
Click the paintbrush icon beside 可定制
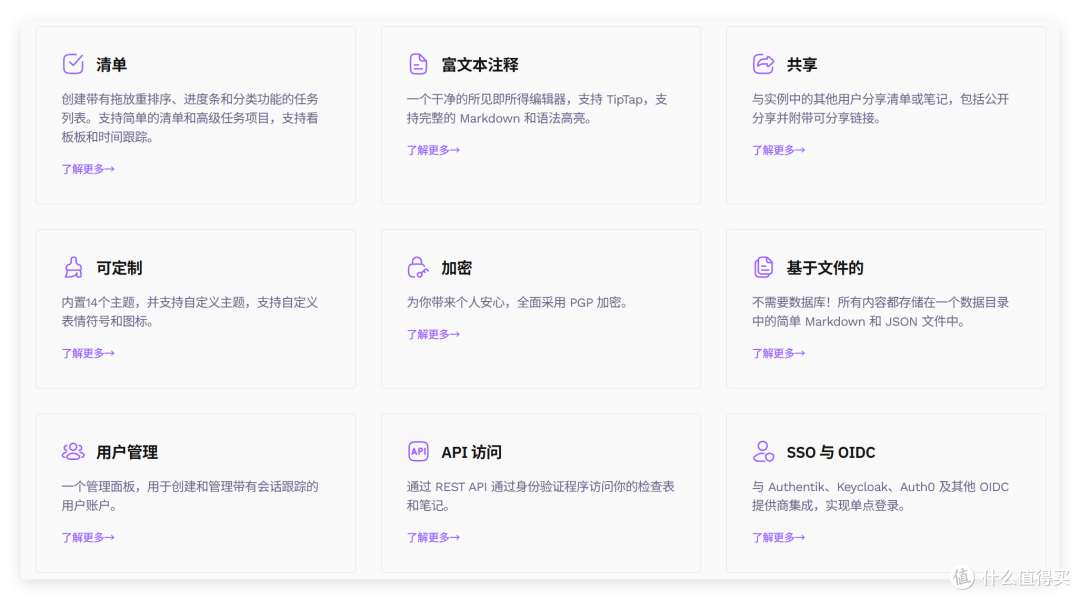(x=73, y=267)
